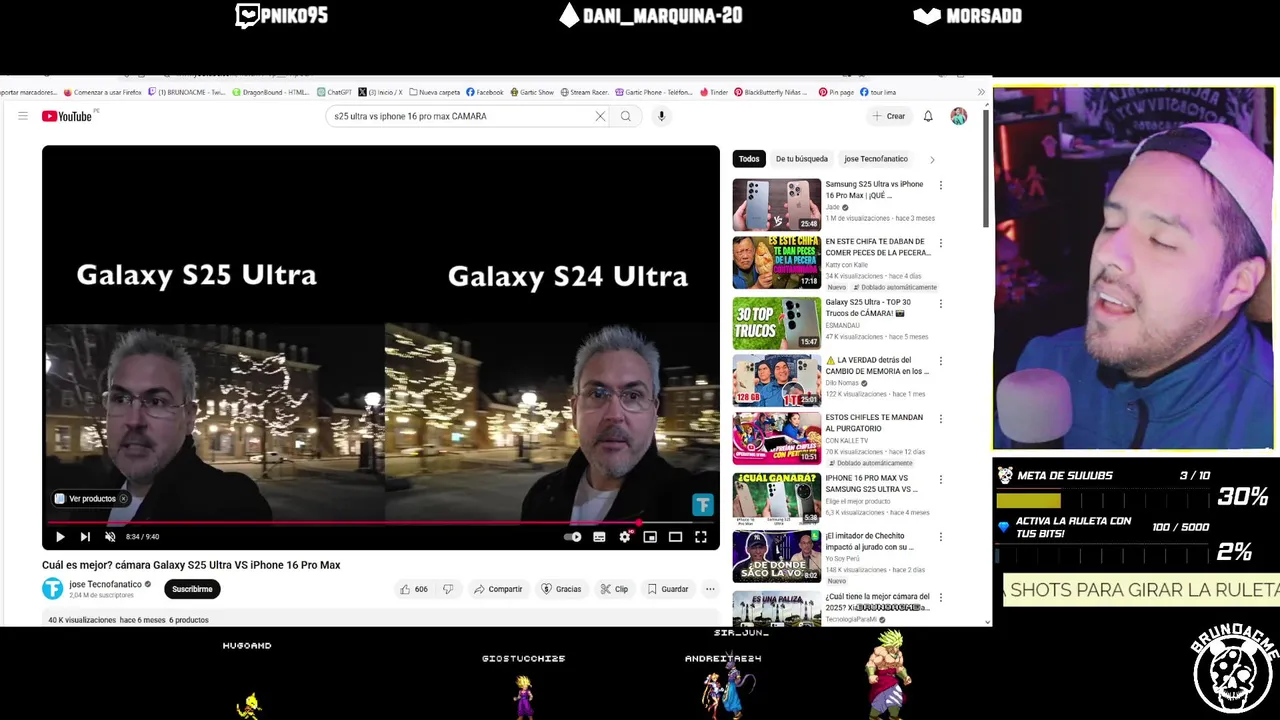Subscribe with the Suscribirme button
The image size is (1280, 720).
point(192,589)
